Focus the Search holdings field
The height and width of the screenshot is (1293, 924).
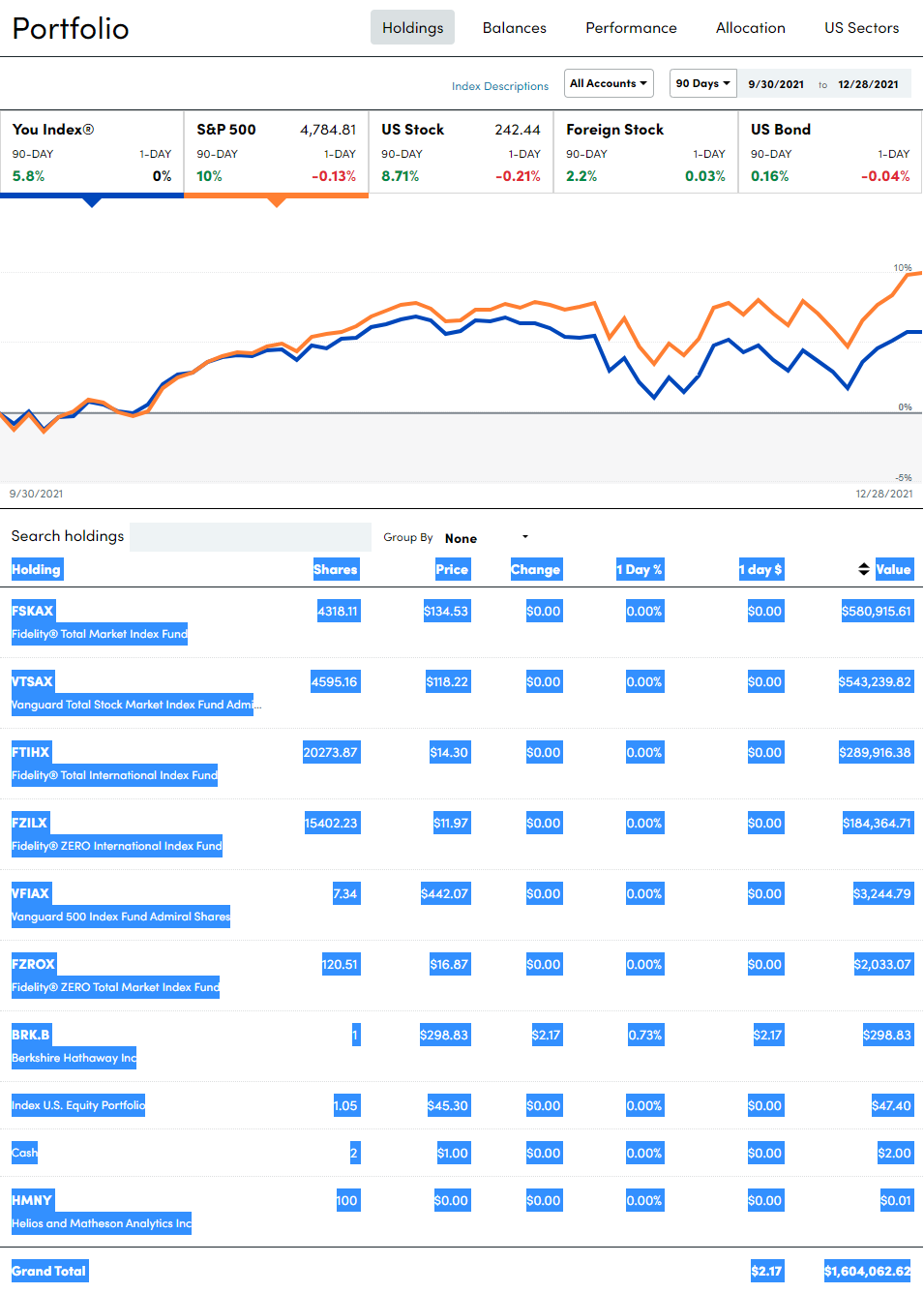pyautogui.click(x=251, y=537)
